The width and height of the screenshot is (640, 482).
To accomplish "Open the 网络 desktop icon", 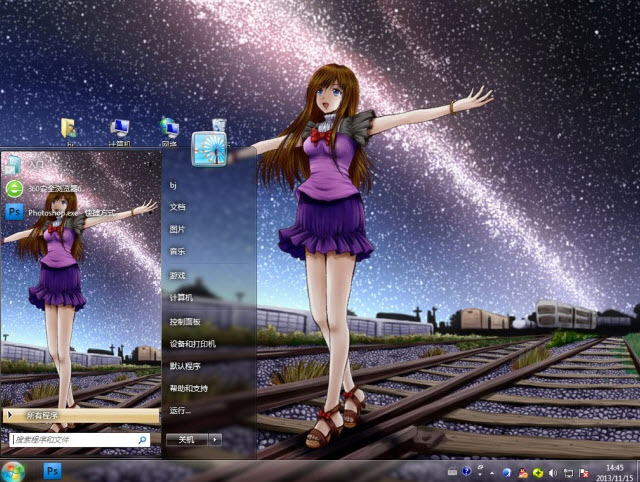I will pyautogui.click(x=169, y=130).
